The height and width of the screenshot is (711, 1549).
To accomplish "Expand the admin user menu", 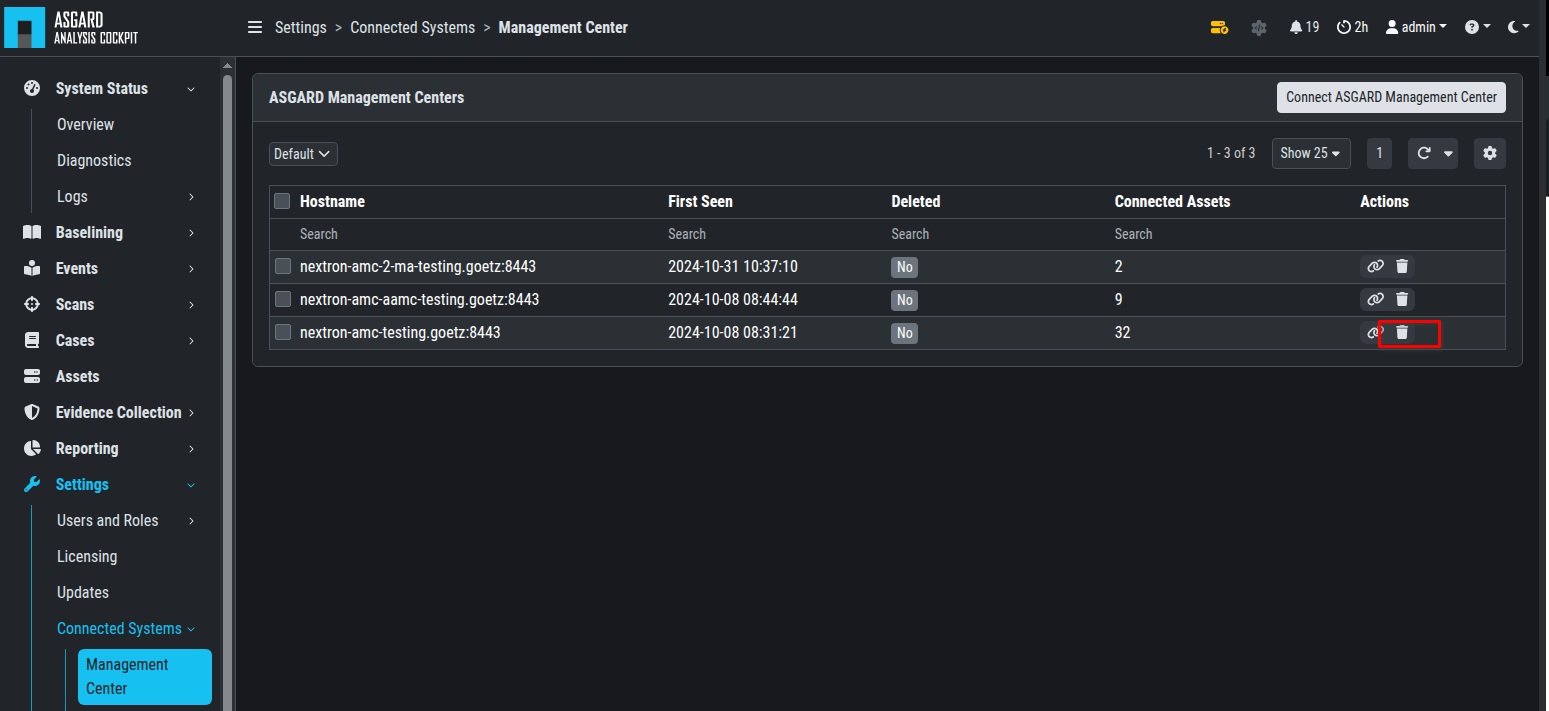I will tap(1416, 28).
